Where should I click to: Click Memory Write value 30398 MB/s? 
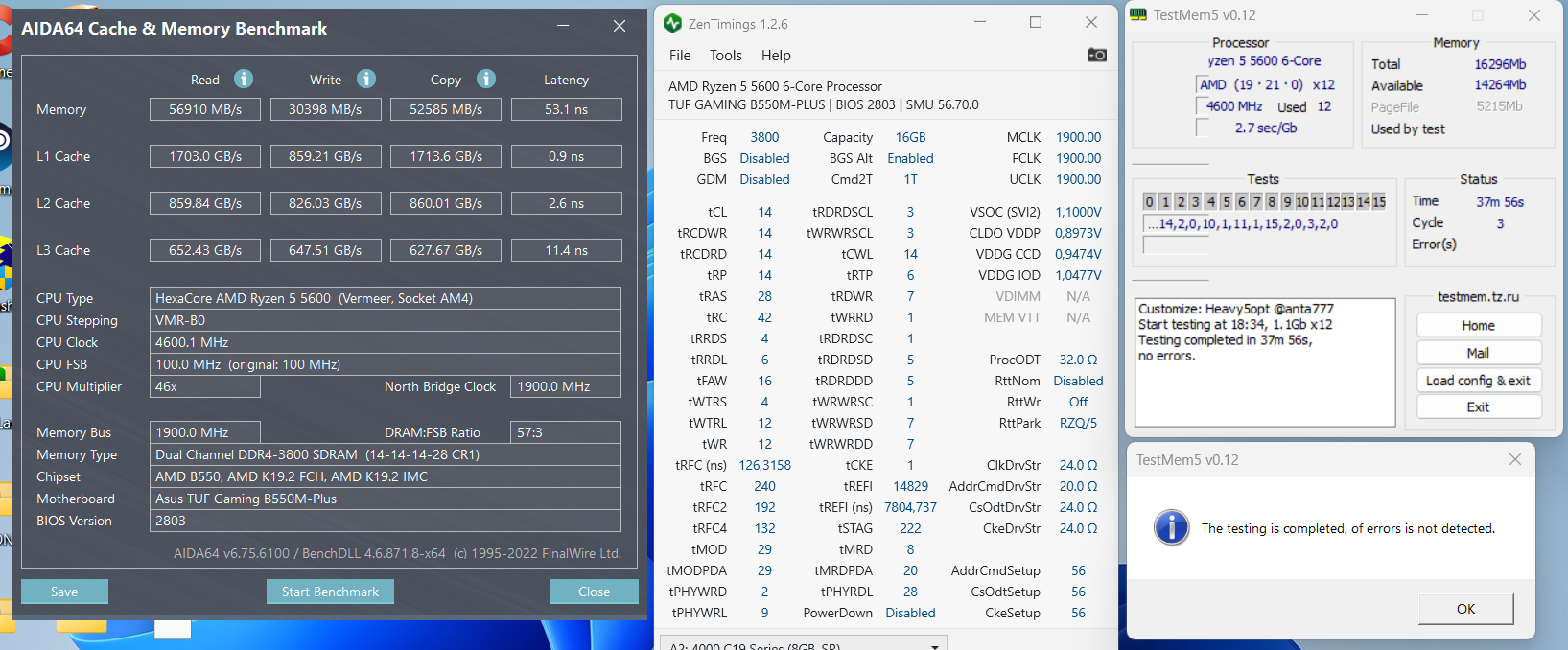click(x=325, y=109)
